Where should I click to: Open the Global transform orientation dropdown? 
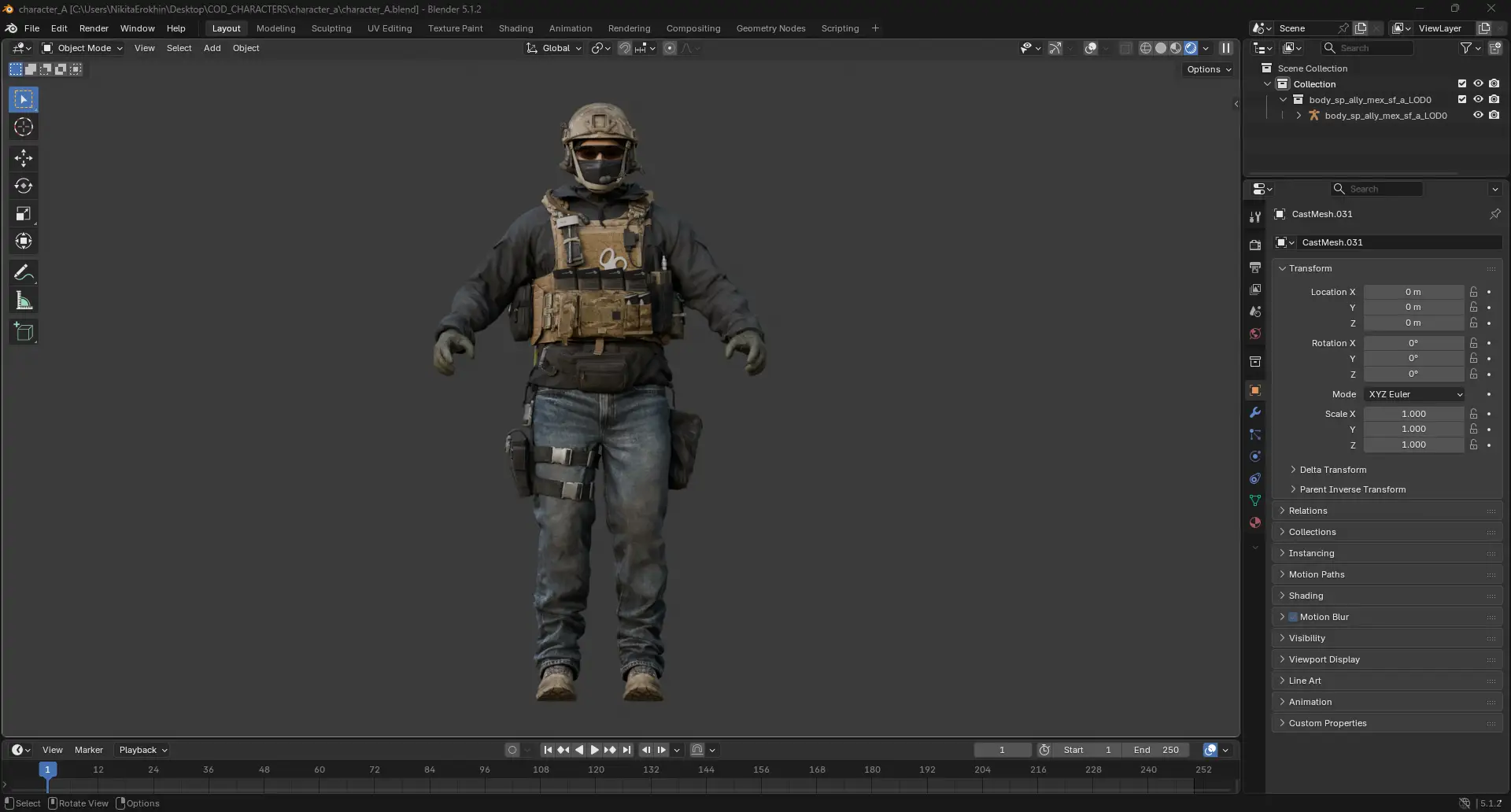pyautogui.click(x=555, y=48)
